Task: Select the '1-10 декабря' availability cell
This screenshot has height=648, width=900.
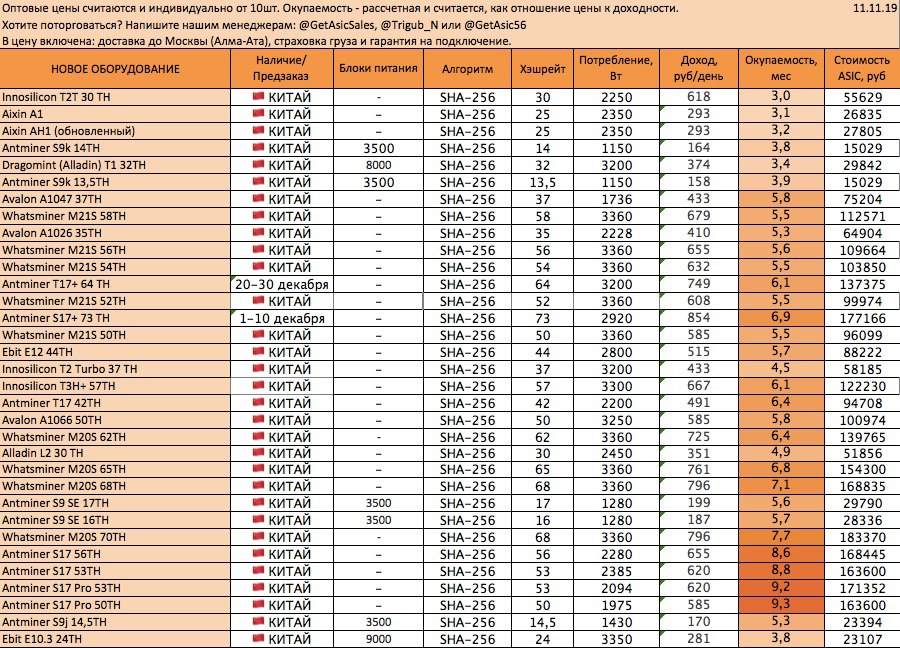Action: tap(281, 318)
